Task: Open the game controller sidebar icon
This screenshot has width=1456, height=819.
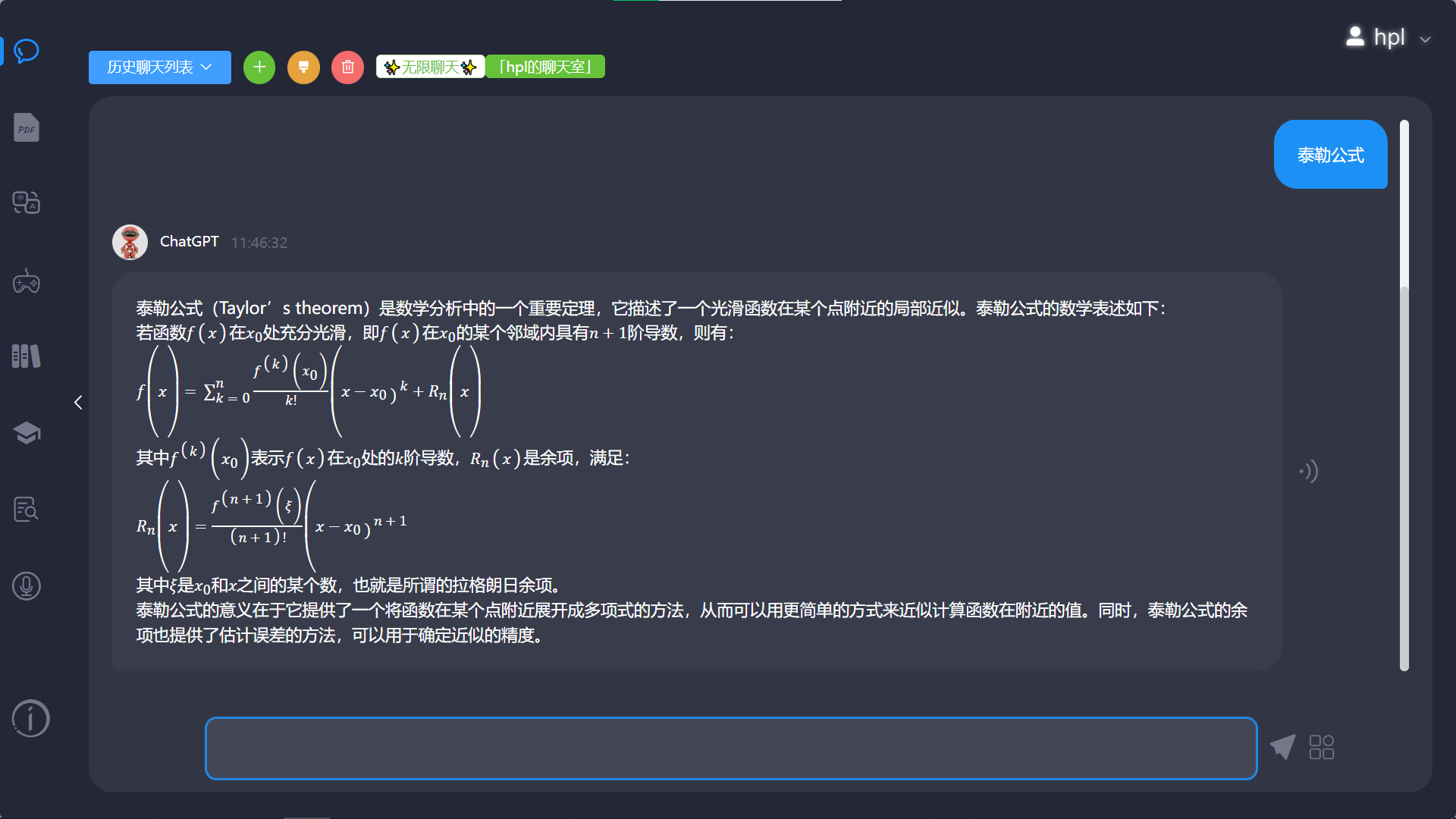Action: [27, 281]
